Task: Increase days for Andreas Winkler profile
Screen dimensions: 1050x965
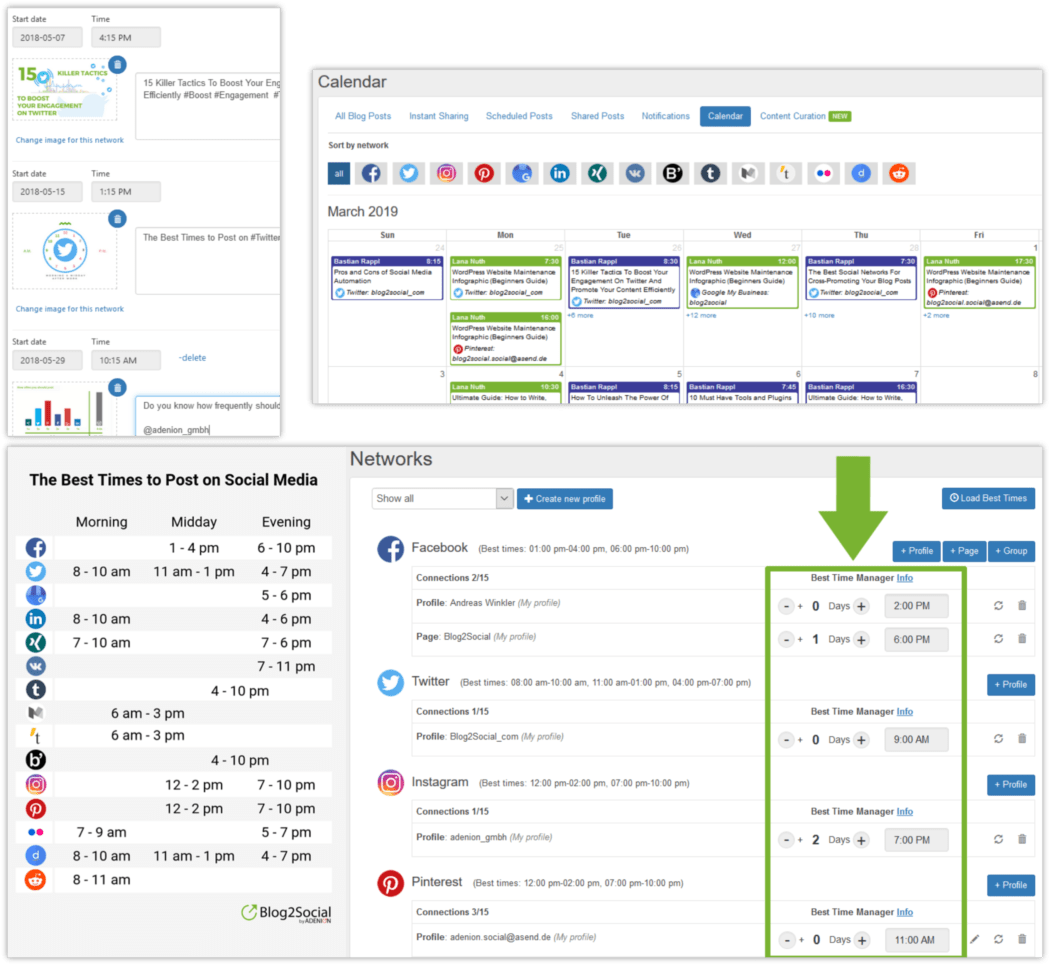Action: point(861,606)
